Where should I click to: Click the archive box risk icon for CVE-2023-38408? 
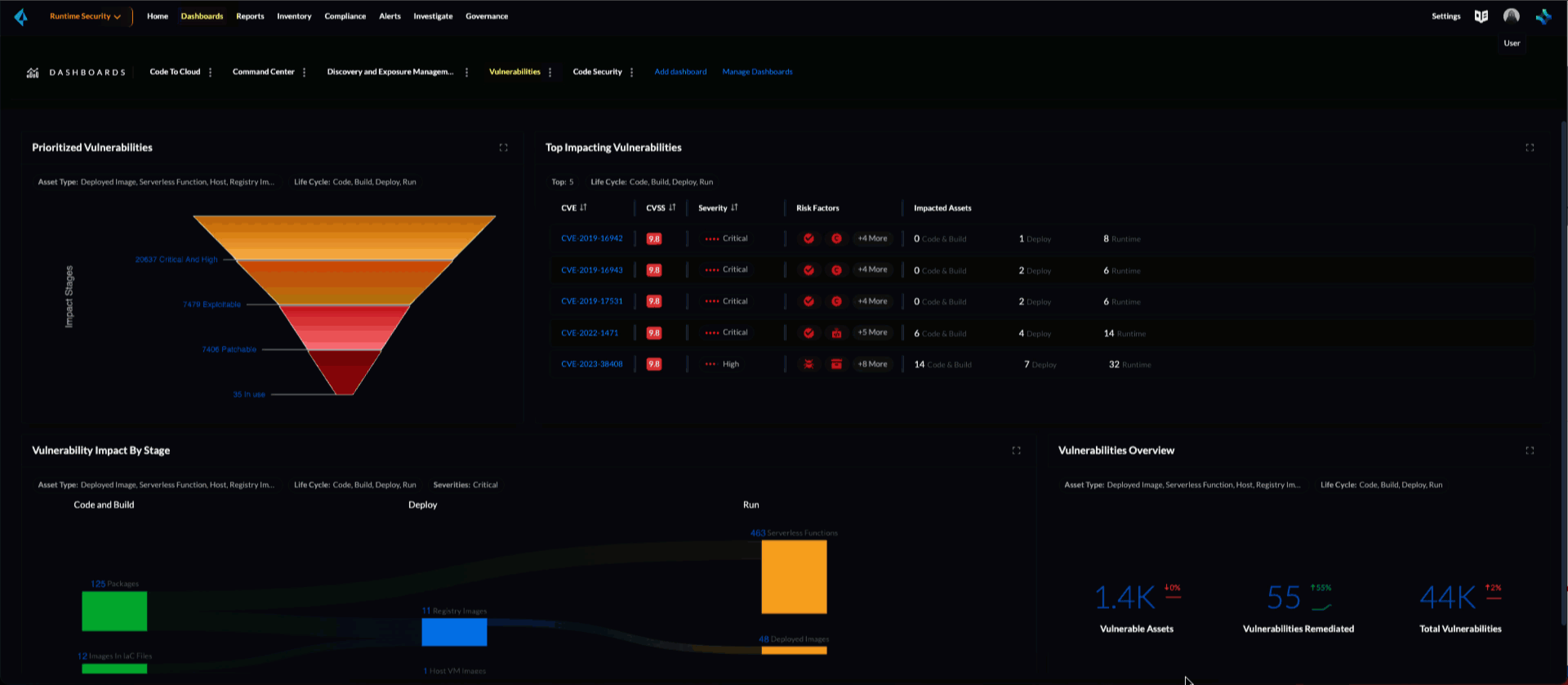coord(836,364)
